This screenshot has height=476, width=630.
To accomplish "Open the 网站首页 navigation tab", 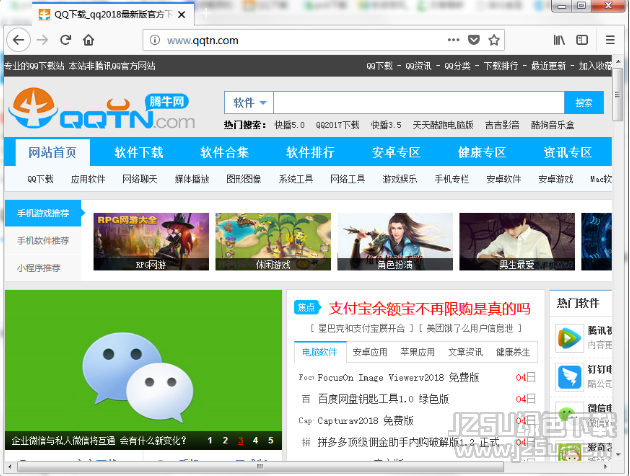I will coord(52,152).
